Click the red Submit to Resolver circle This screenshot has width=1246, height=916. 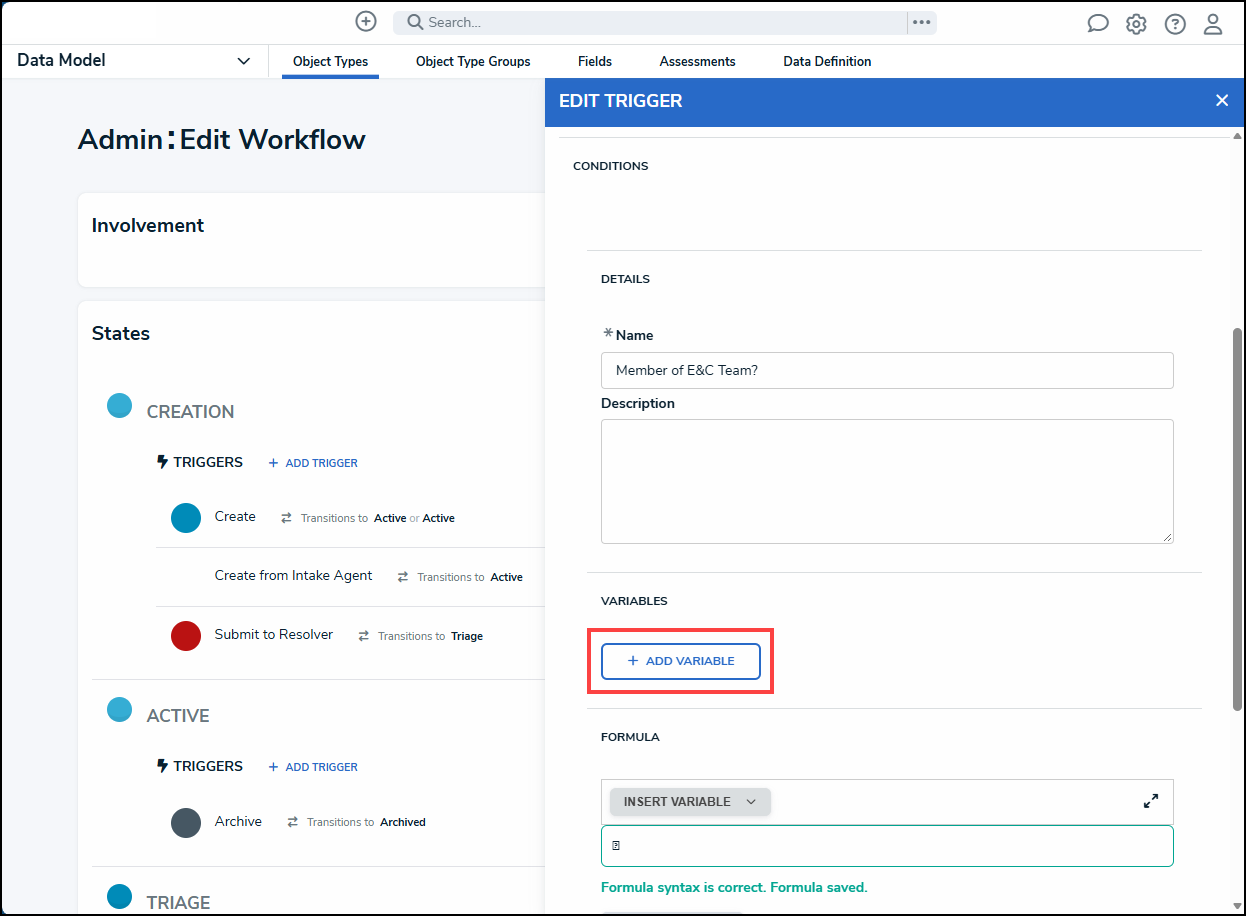click(186, 635)
